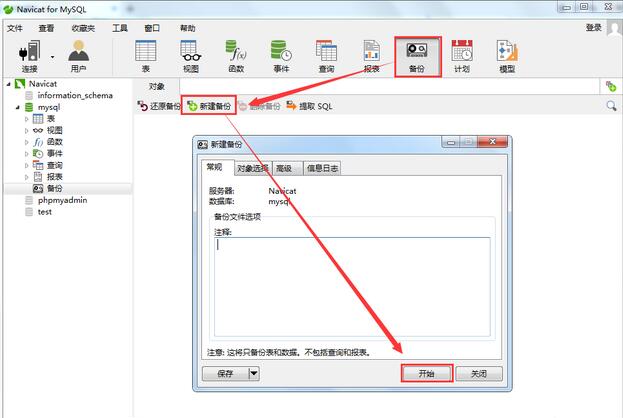
Task: Select the 对象 tab
Action: coord(157,87)
